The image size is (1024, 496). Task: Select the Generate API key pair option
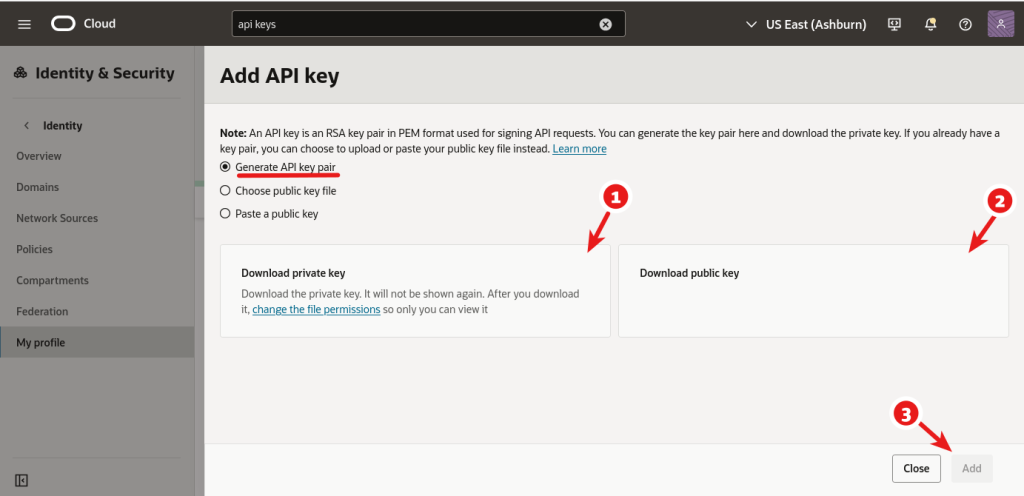point(225,167)
